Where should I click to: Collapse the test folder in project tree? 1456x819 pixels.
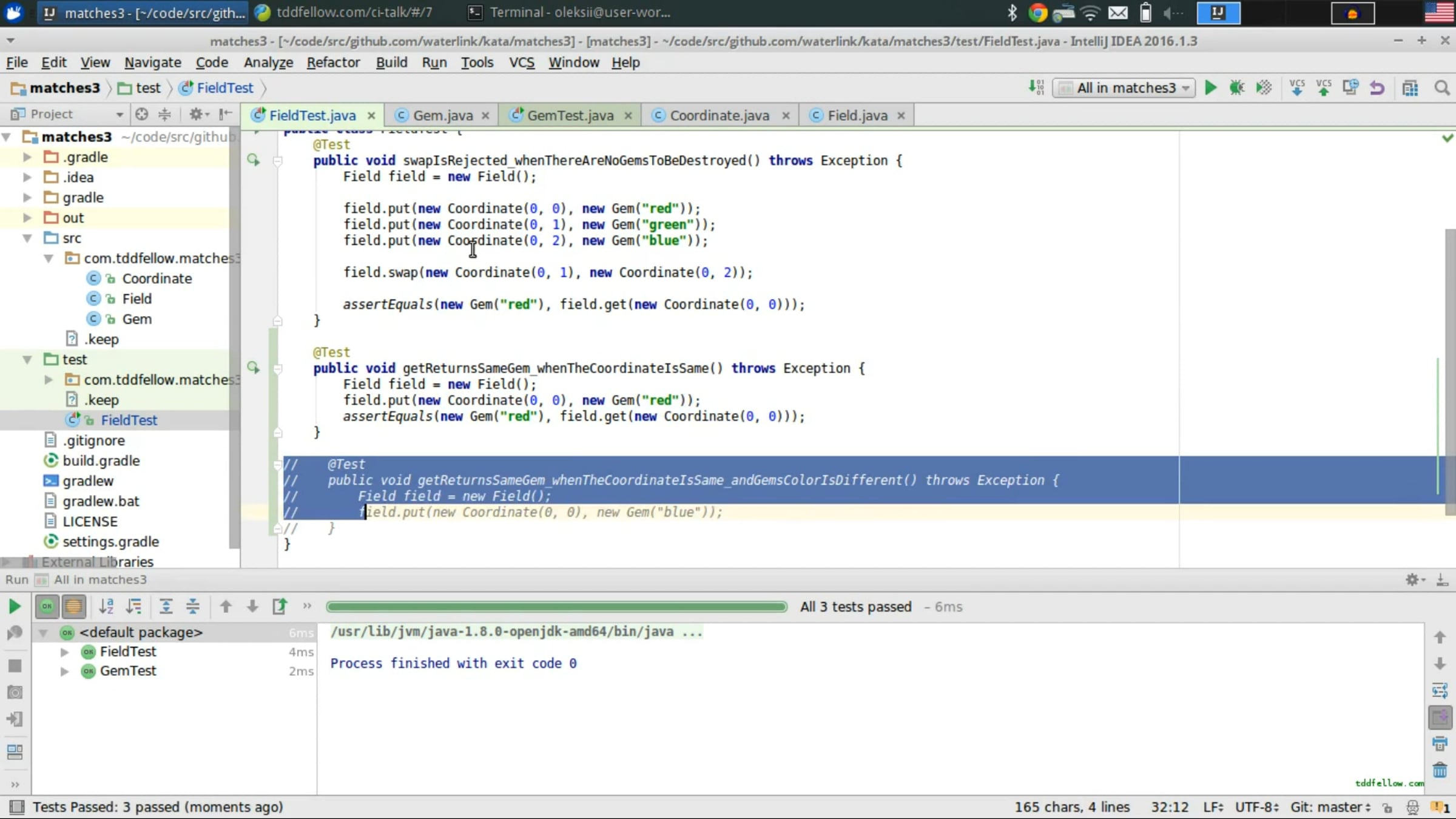(x=27, y=360)
